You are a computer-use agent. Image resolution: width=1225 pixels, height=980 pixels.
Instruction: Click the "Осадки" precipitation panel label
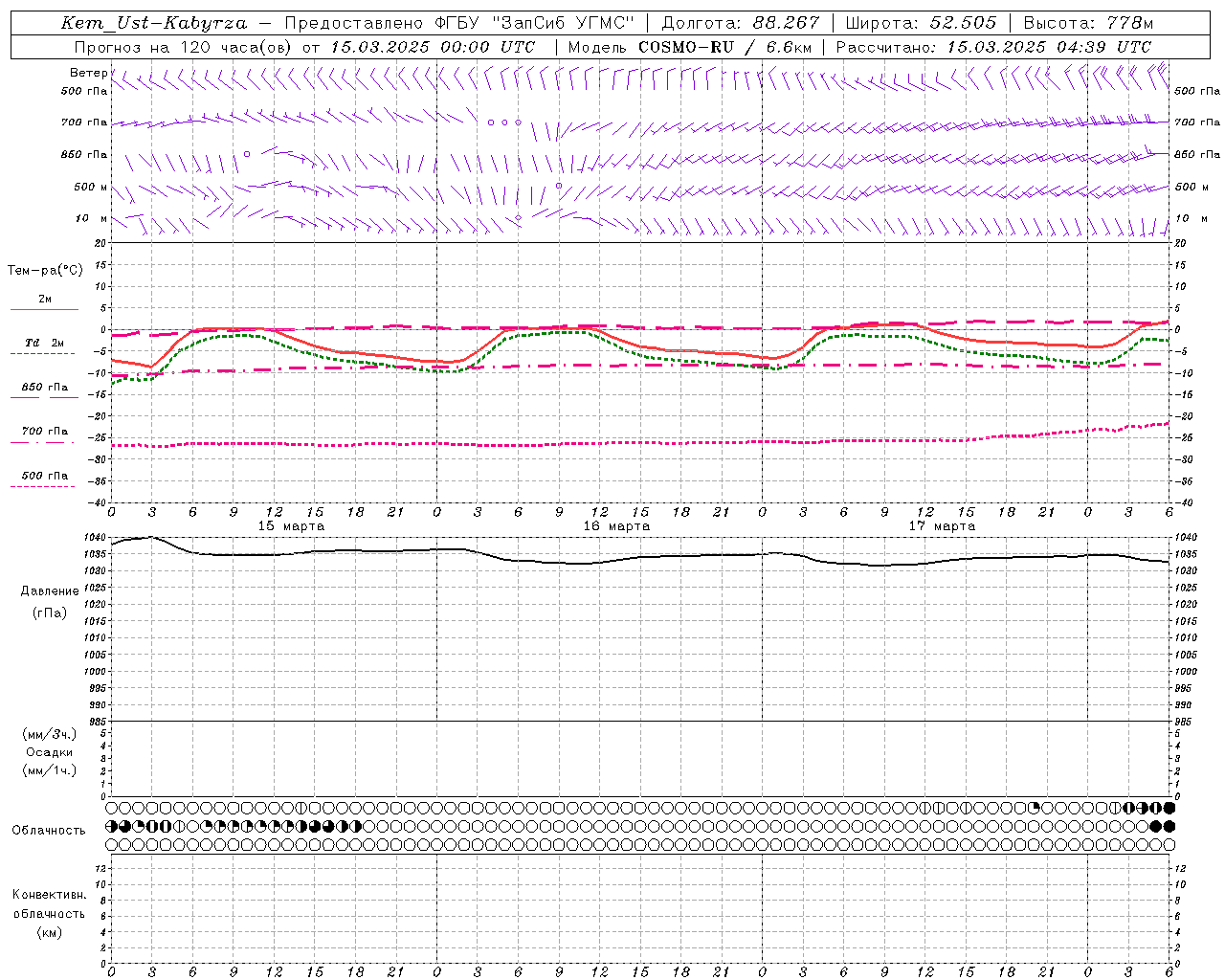click(50, 752)
